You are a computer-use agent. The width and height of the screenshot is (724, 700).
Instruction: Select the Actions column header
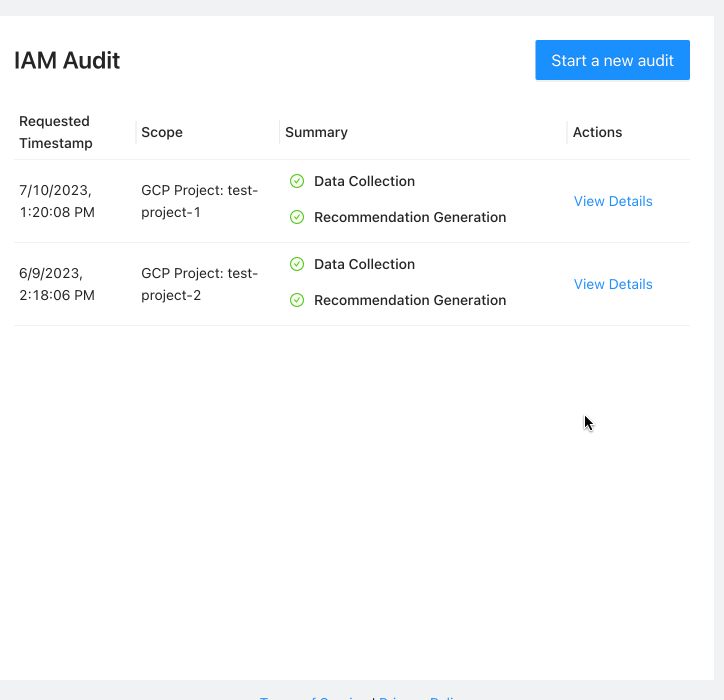(597, 132)
